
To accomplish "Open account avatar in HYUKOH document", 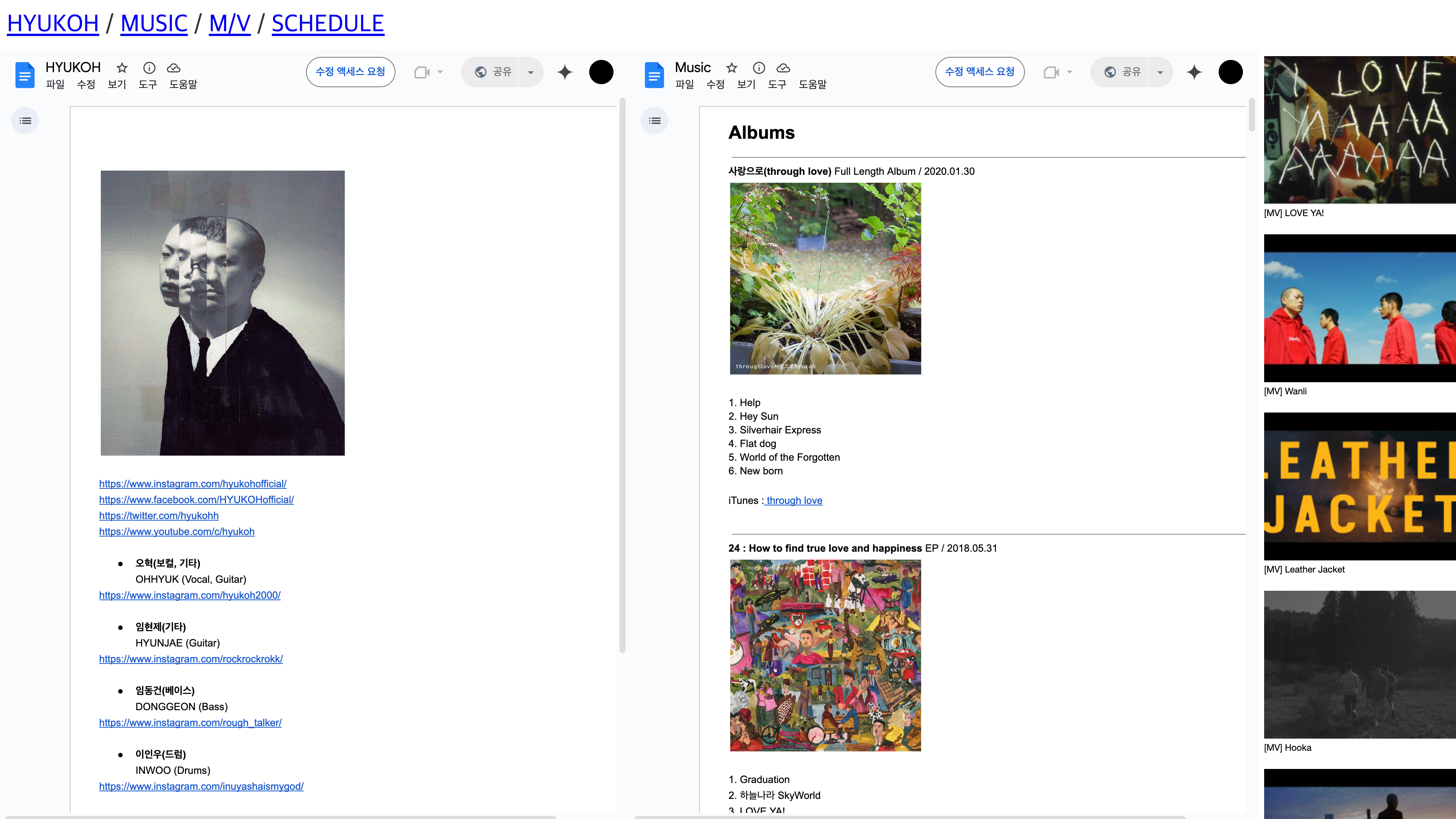I will pos(601,72).
